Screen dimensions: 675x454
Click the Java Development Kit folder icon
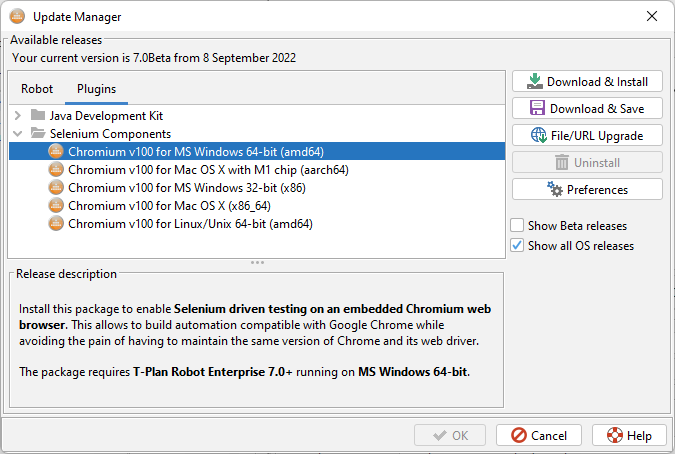(x=39, y=116)
